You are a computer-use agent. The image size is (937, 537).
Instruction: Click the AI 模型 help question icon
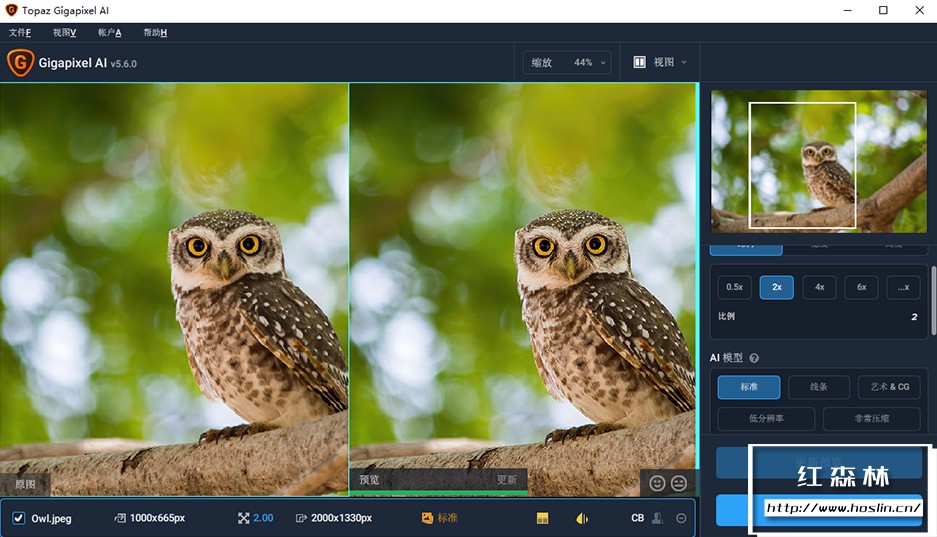[x=754, y=358]
